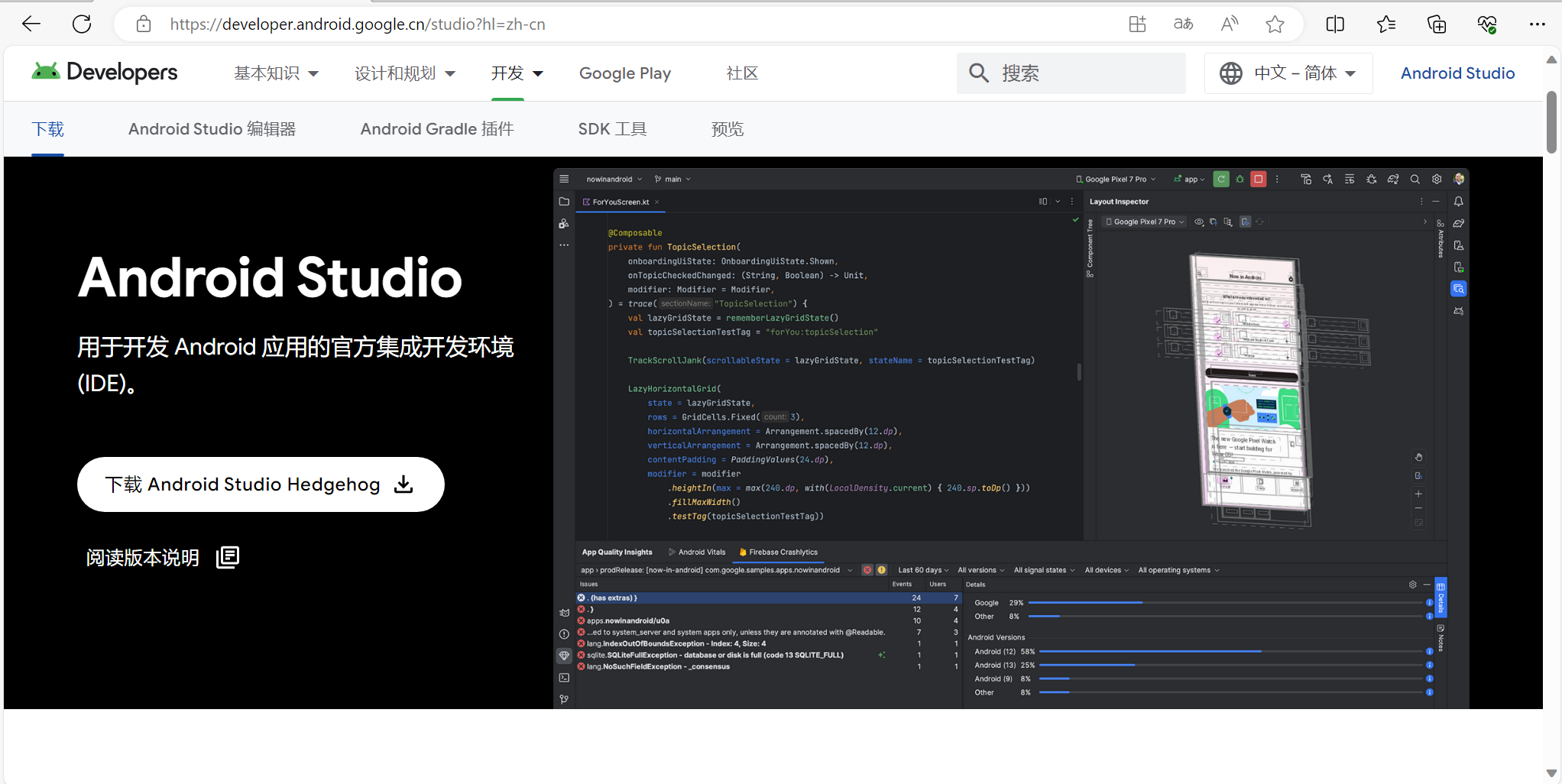
Task: View site information lock icon
Action: coord(144,24)
